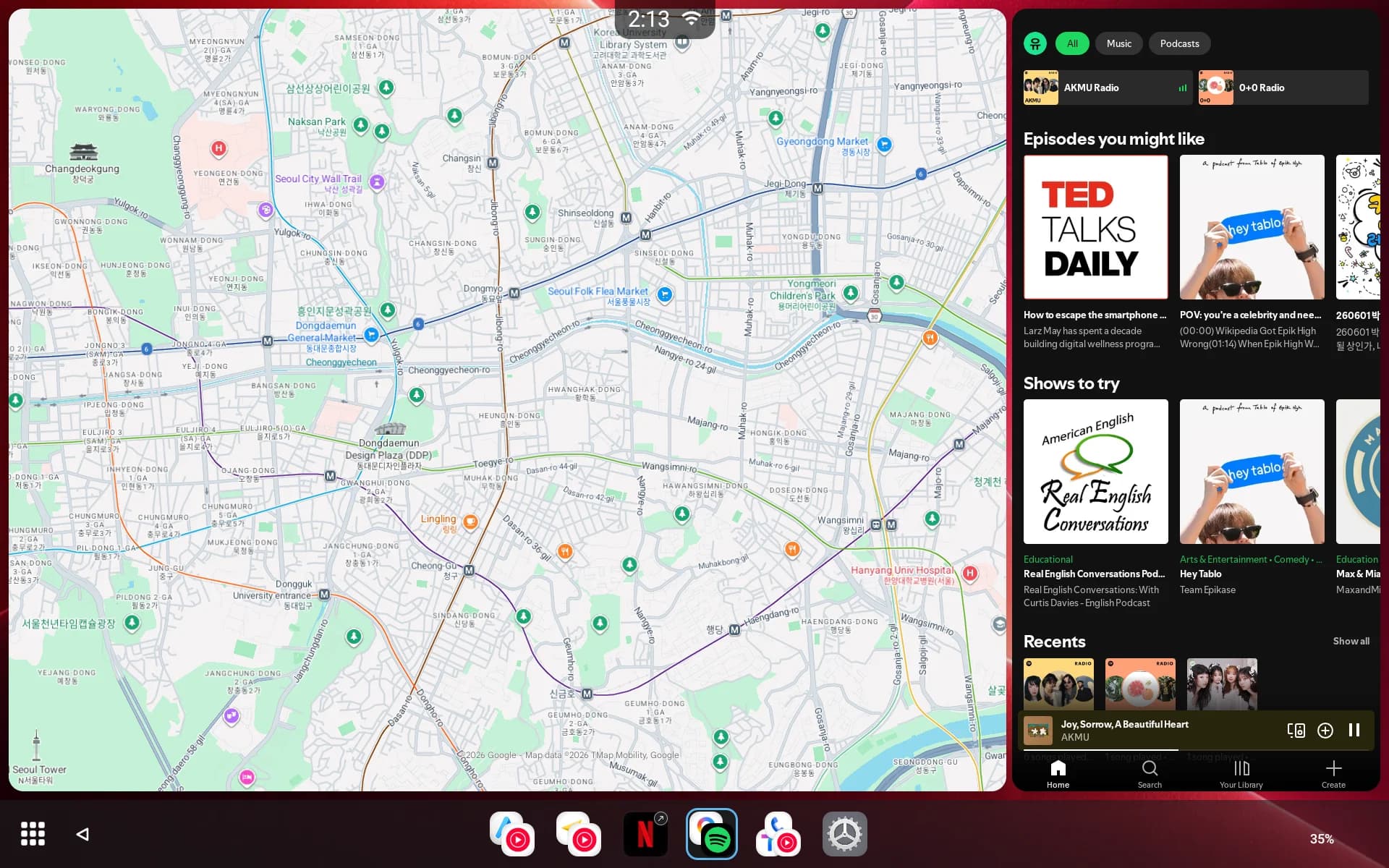Viewport: 1389px width, 868px height.
Task: Click the back triangle button
Action: pos(82,834)
